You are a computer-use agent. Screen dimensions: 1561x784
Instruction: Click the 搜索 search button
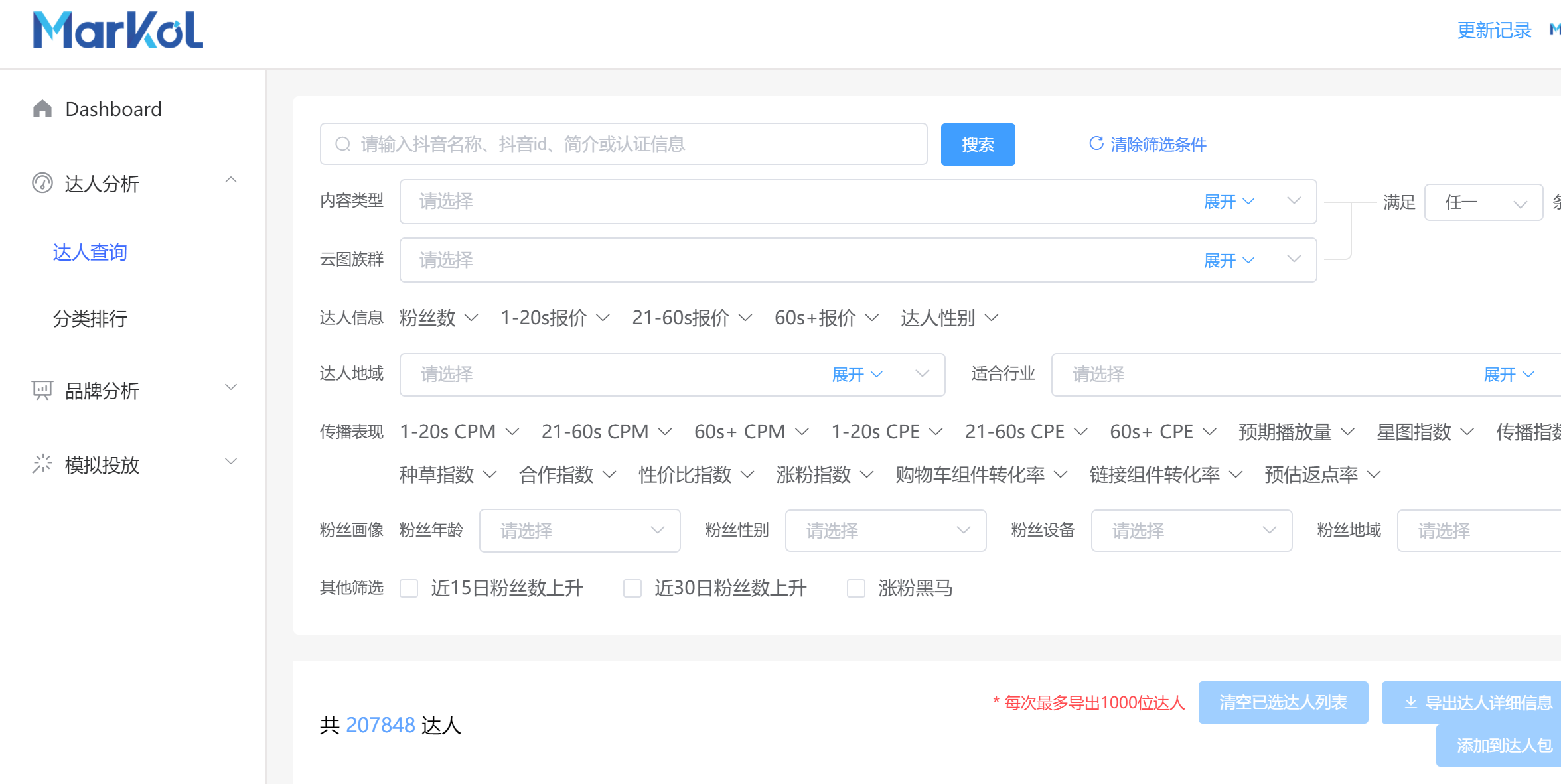tap(978, 144)
